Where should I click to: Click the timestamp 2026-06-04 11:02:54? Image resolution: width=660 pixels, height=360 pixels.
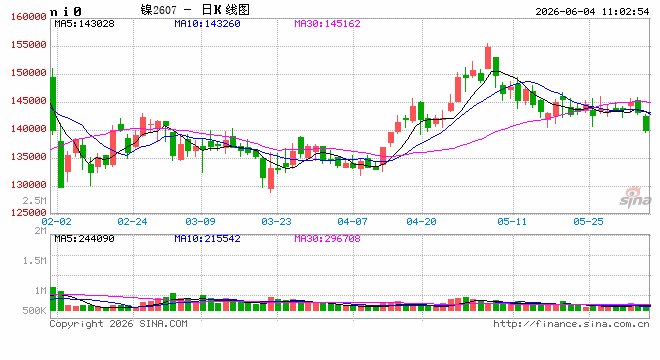(x=592, y=11)
